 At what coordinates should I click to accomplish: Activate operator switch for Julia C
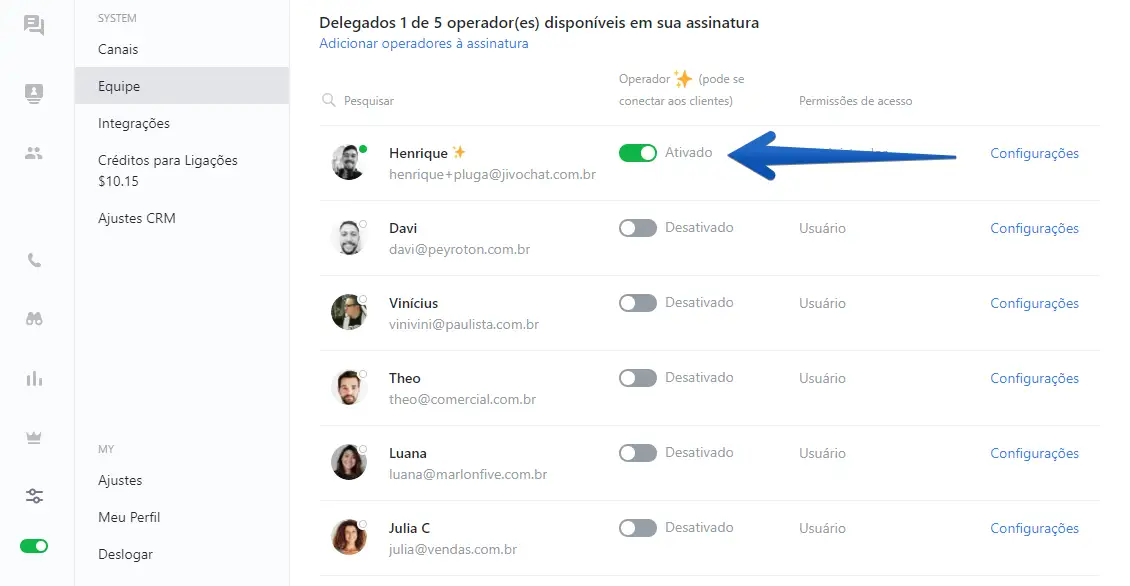pos(637,528)
